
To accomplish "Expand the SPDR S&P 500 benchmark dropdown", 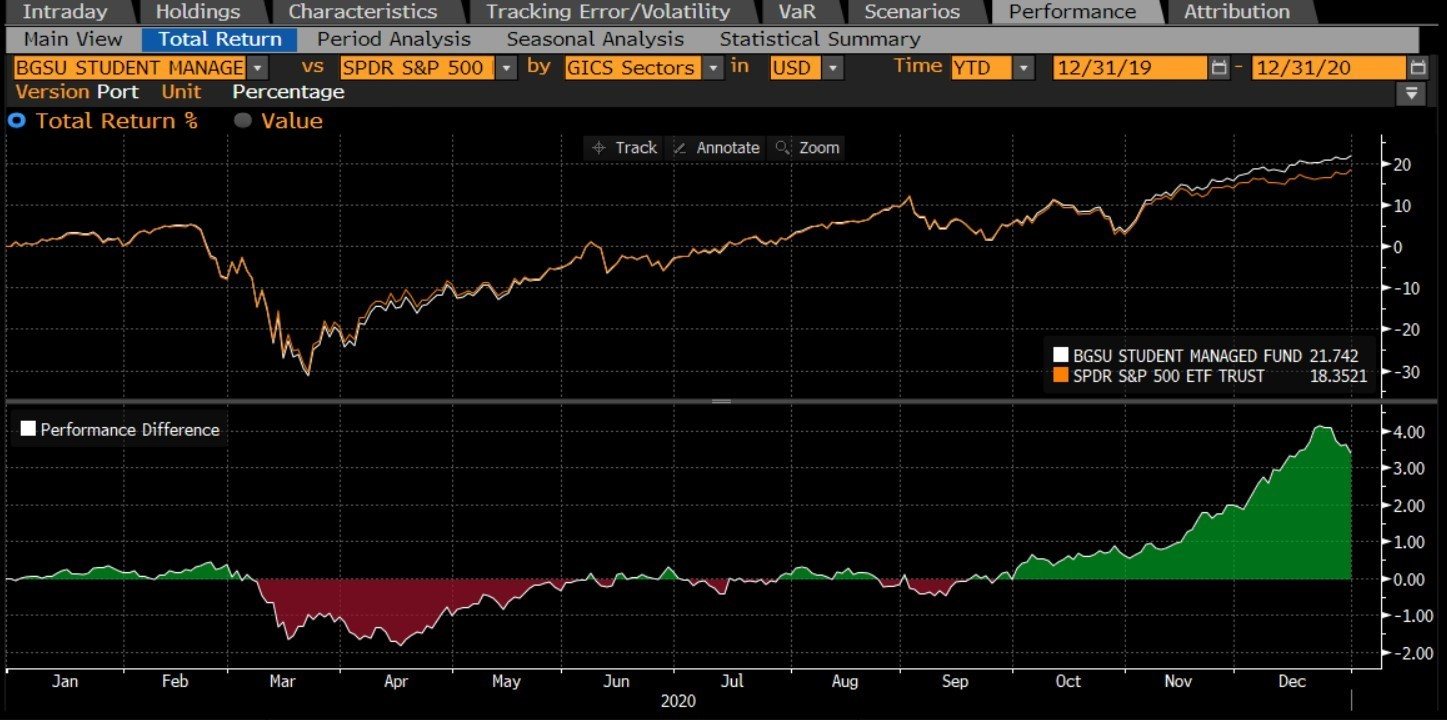I will pyautogui.click(x=507, y=68).
